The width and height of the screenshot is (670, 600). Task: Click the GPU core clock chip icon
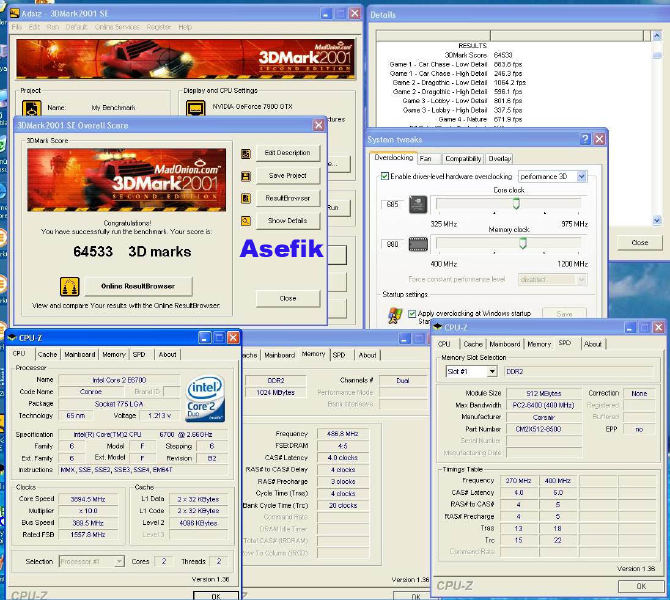pos(418,204)
